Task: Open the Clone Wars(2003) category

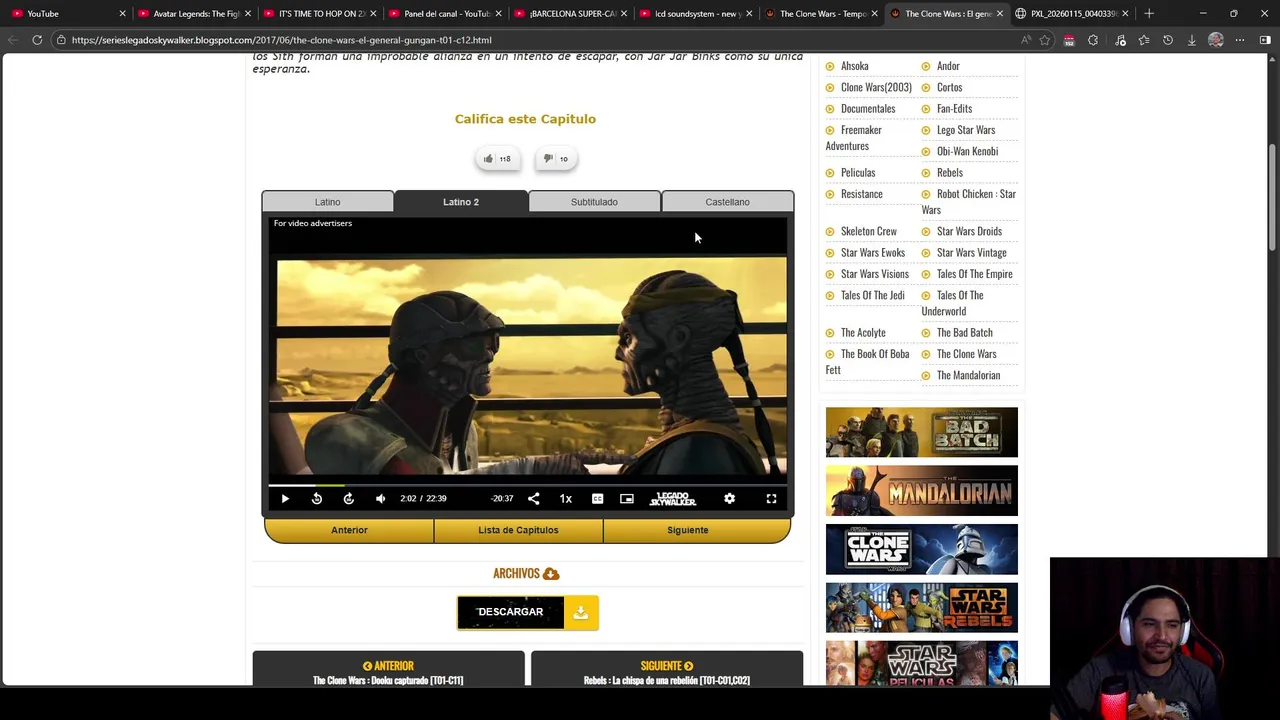Action: tap(876, 87)
